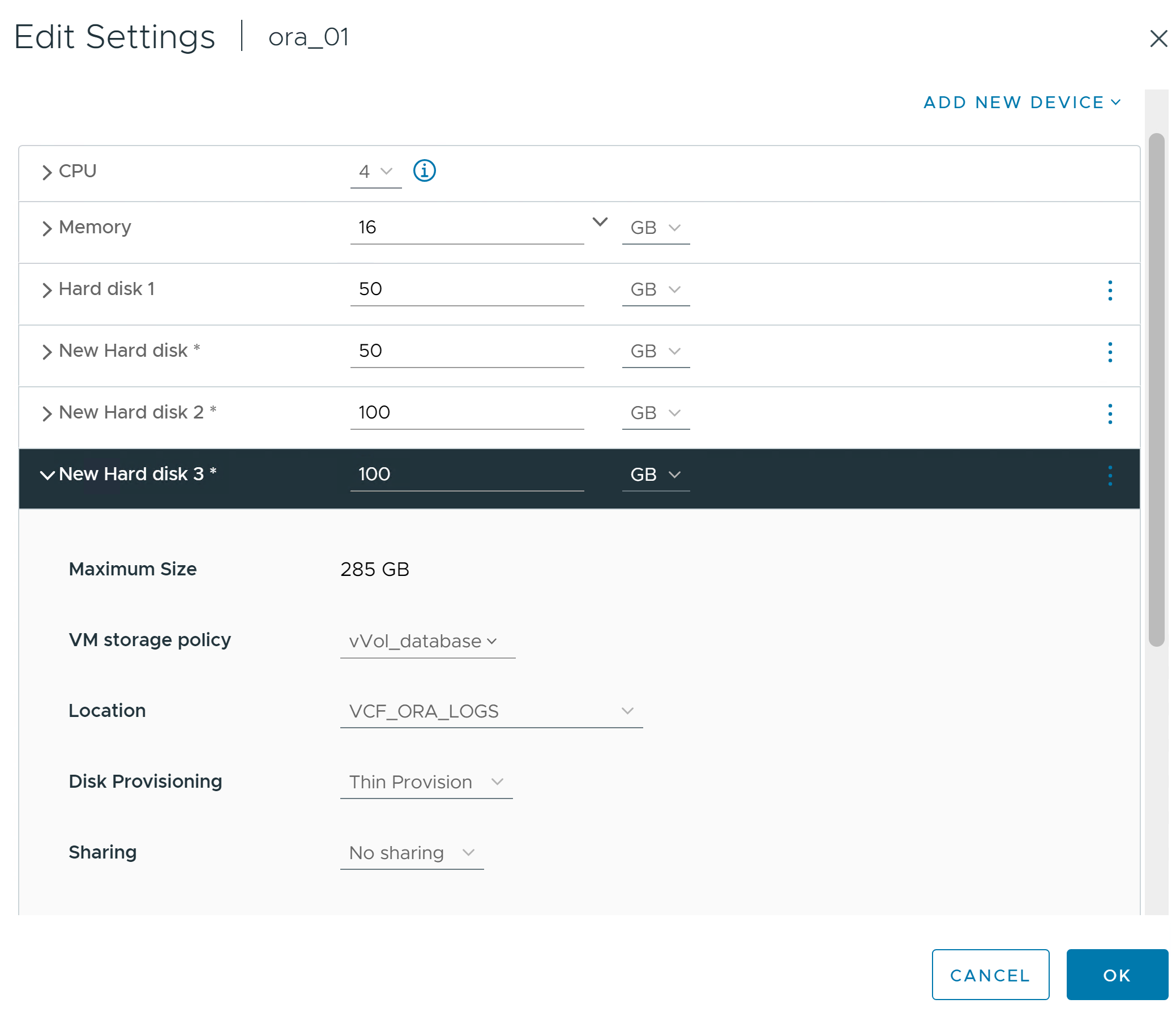
Task: Click the Memory unit GB dropdown
Action: pyautogui.click(x=655, y=228)
